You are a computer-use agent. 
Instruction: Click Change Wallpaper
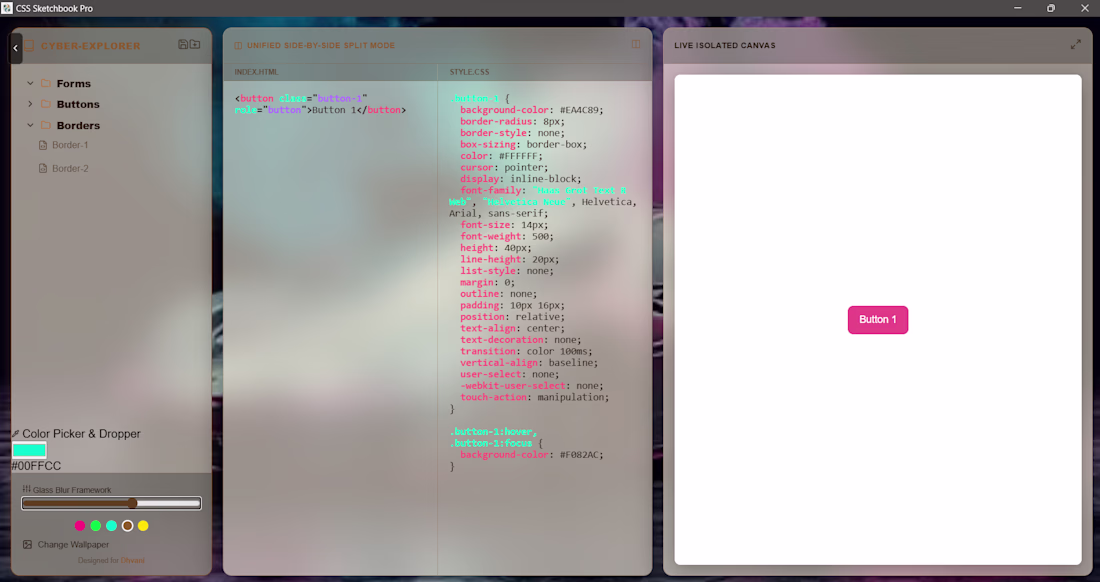(x=74, y=545)
